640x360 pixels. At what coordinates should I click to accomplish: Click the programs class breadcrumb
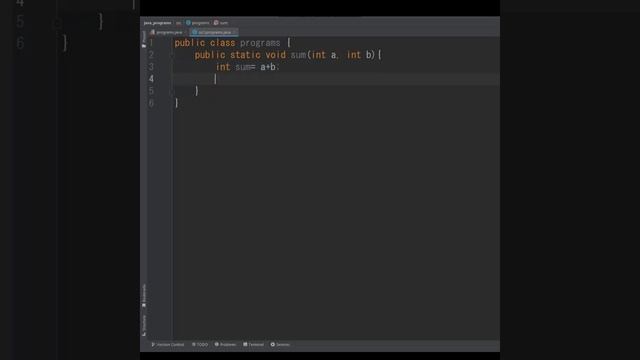point(198,23)
